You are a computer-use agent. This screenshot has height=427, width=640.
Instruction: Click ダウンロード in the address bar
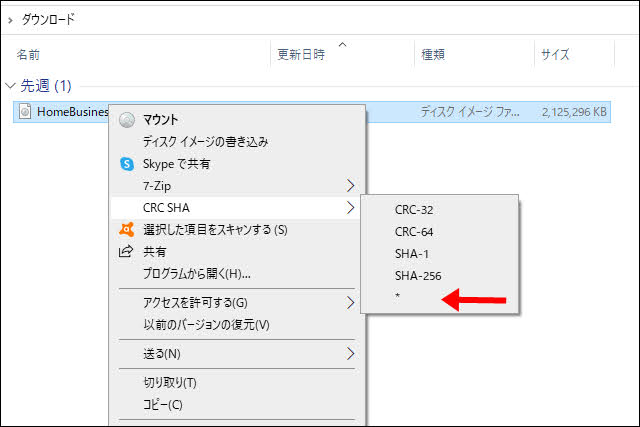coord(48,20)
